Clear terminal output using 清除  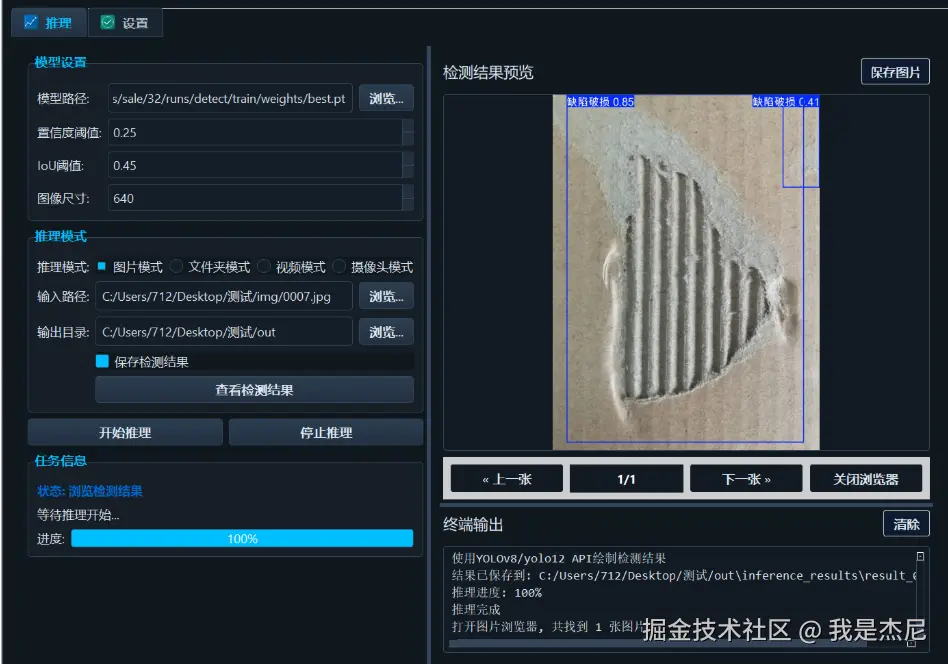pos(906,523)
